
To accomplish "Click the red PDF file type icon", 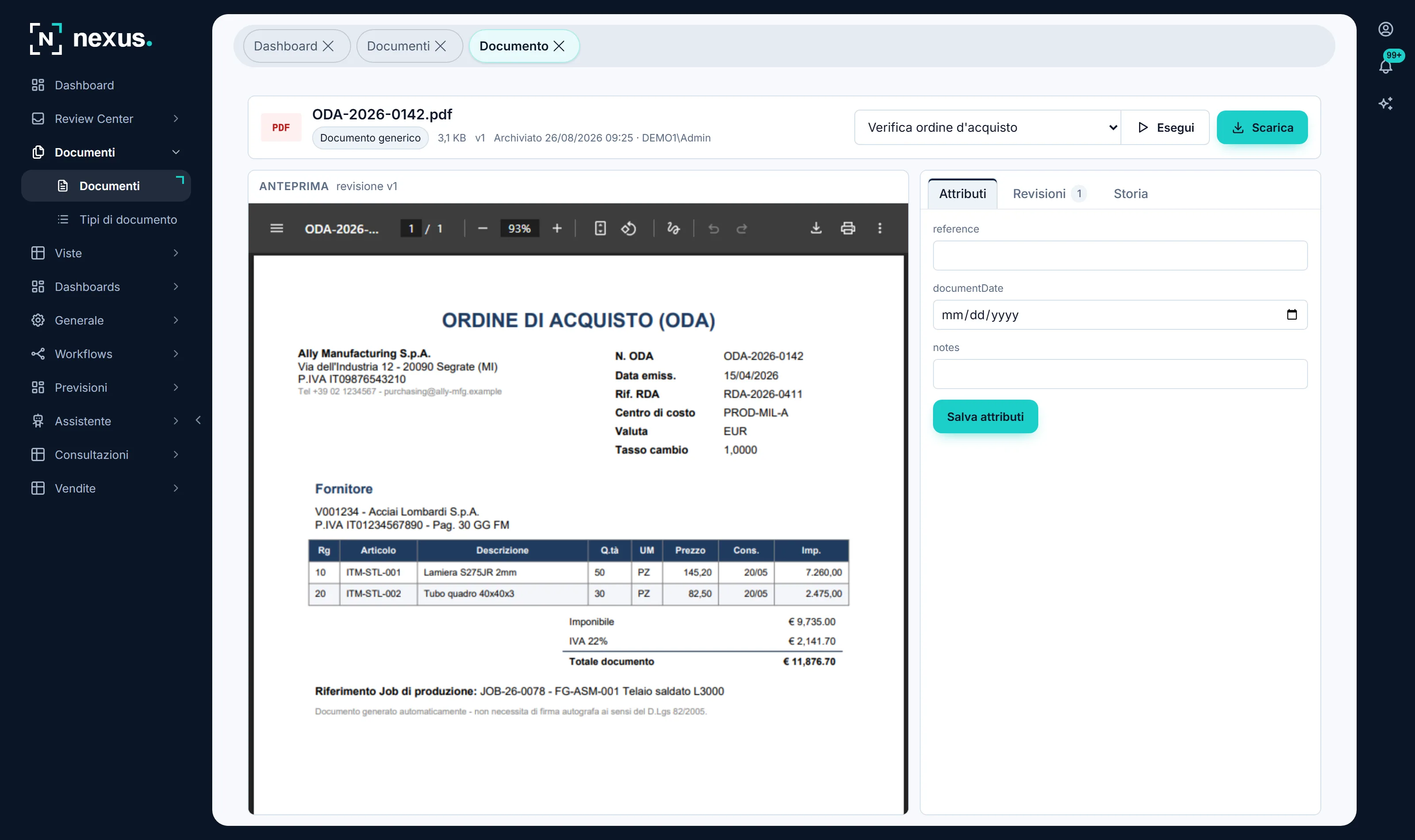I will (281, 127).
